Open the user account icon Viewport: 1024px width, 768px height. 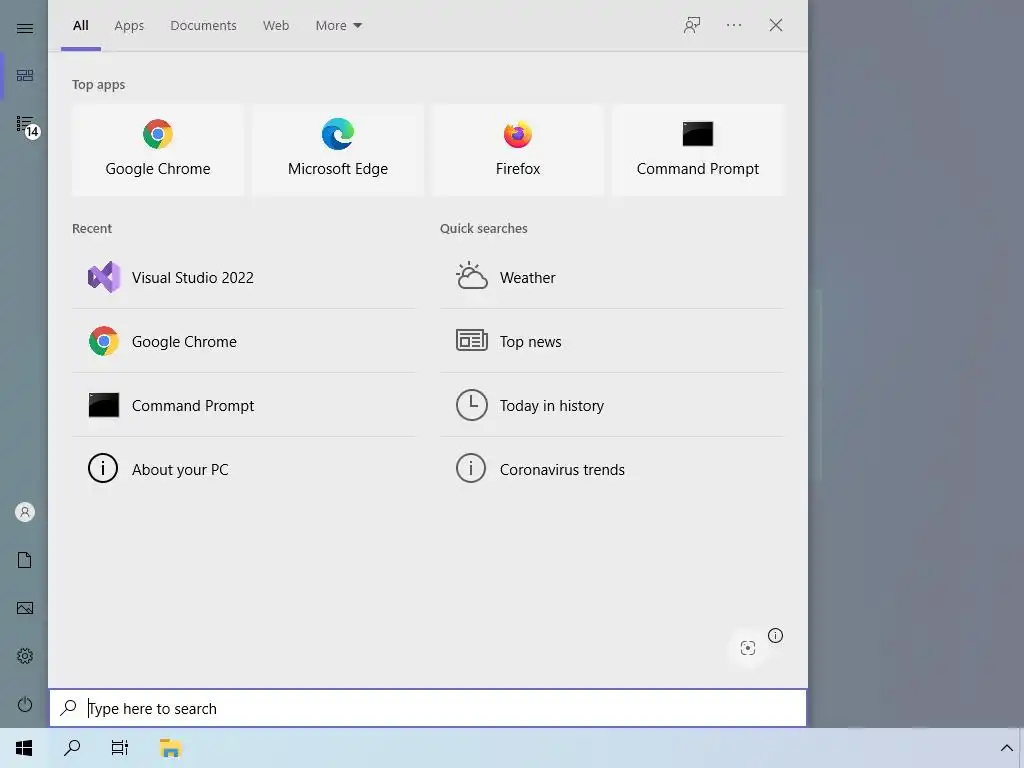click(x=25, y=512)
